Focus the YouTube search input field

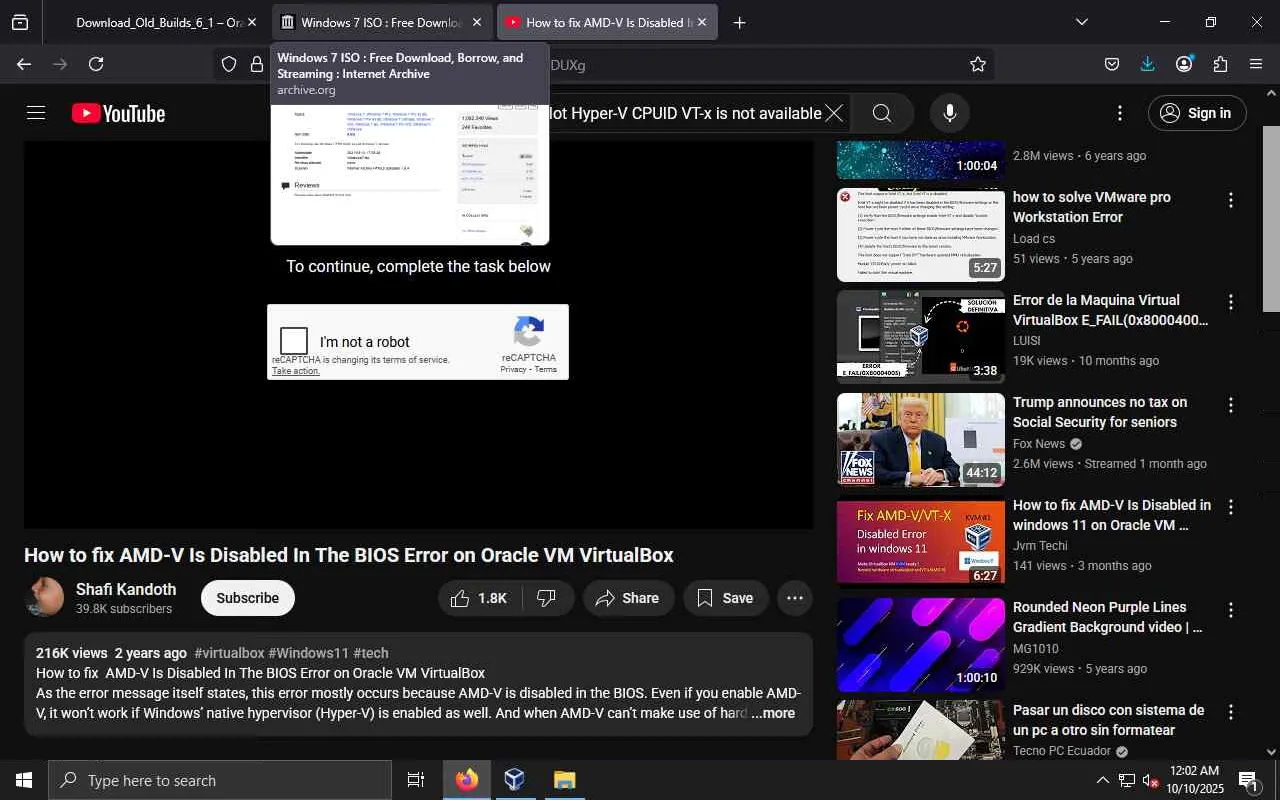click(687, 113)
